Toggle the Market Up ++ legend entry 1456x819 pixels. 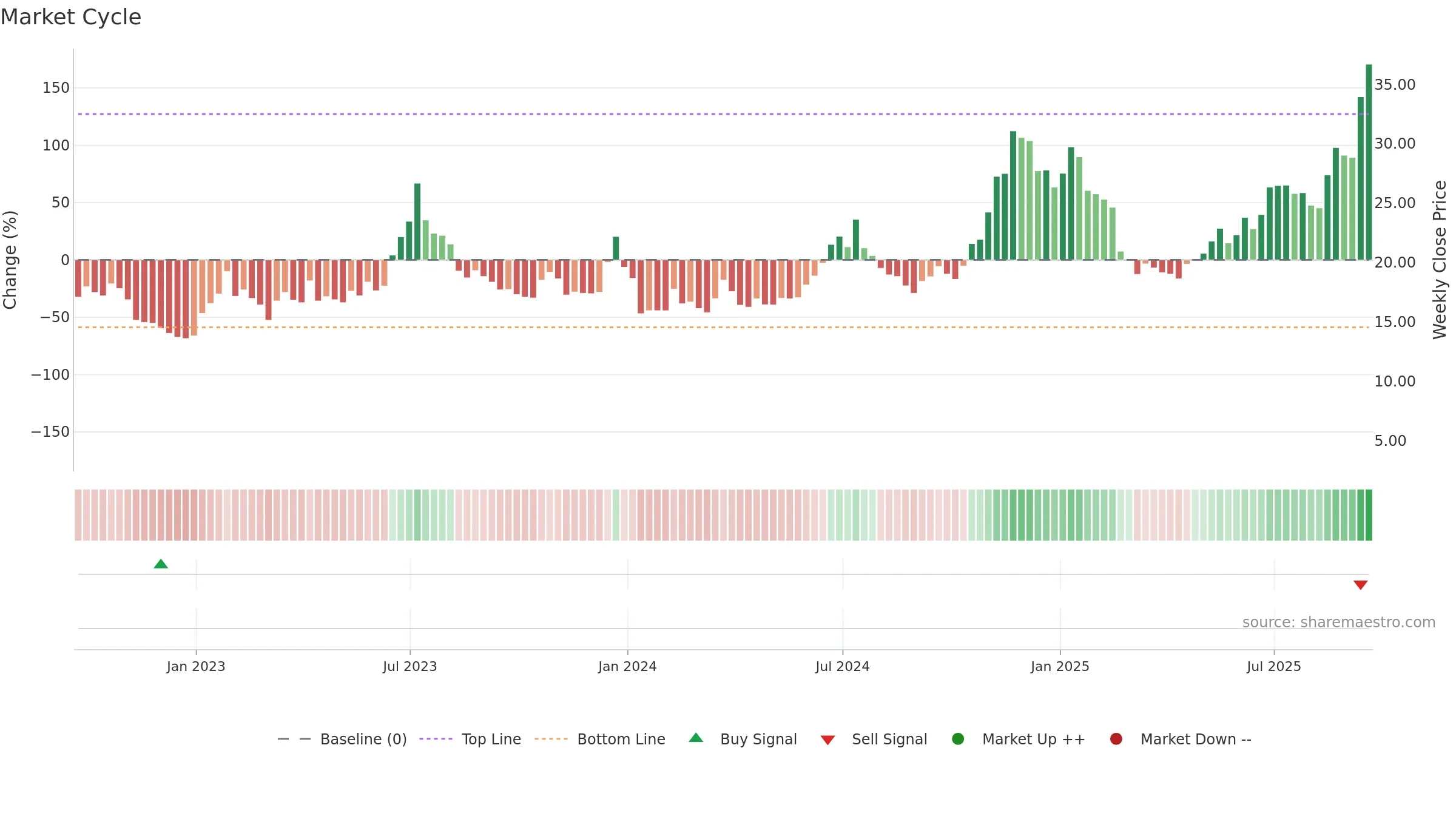[x=1019, y=739]
